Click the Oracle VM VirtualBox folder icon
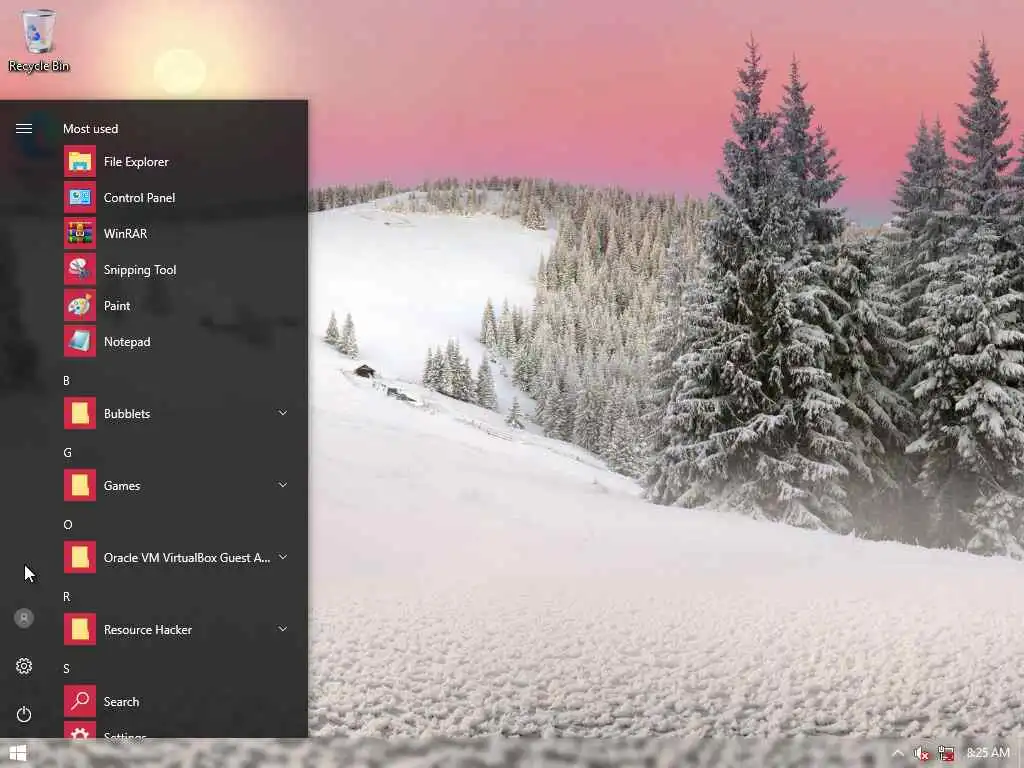The height and width of the screenshot is (768, 1024). pyautogui.click(x=80, y=557)
